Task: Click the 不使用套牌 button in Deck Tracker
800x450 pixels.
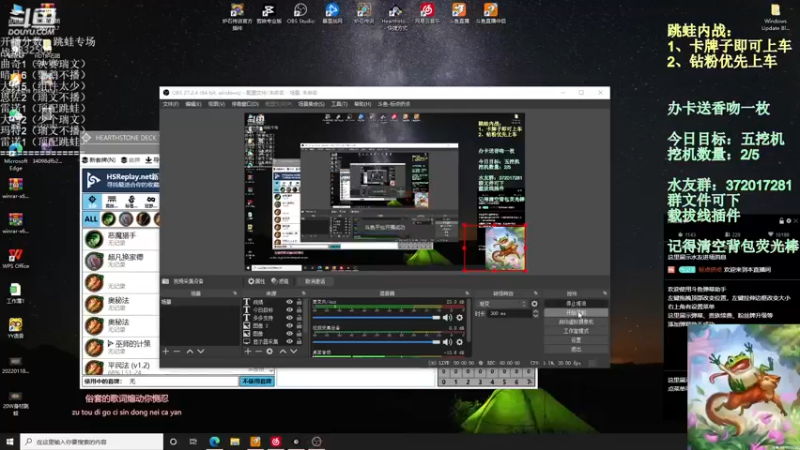Action: tap(257, 381)
